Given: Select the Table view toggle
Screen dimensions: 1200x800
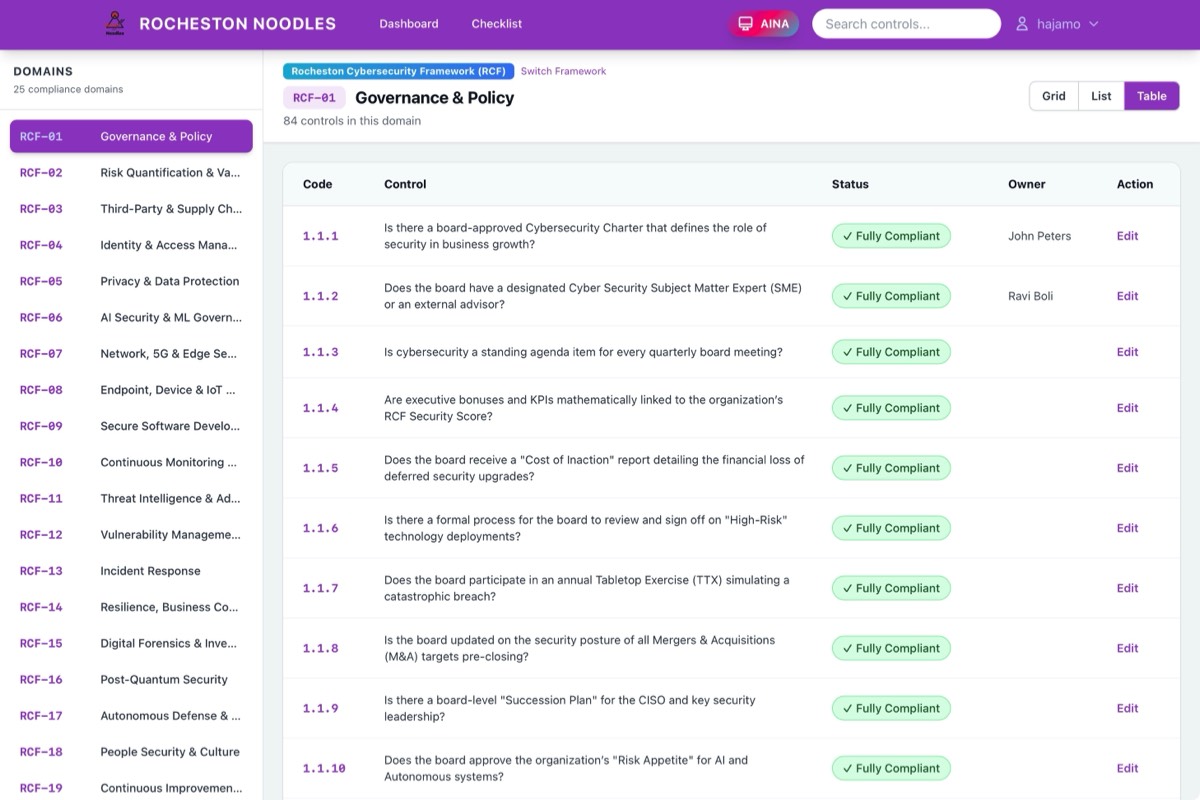Looking at the screenshot, I should click(x=1151, y=96).
